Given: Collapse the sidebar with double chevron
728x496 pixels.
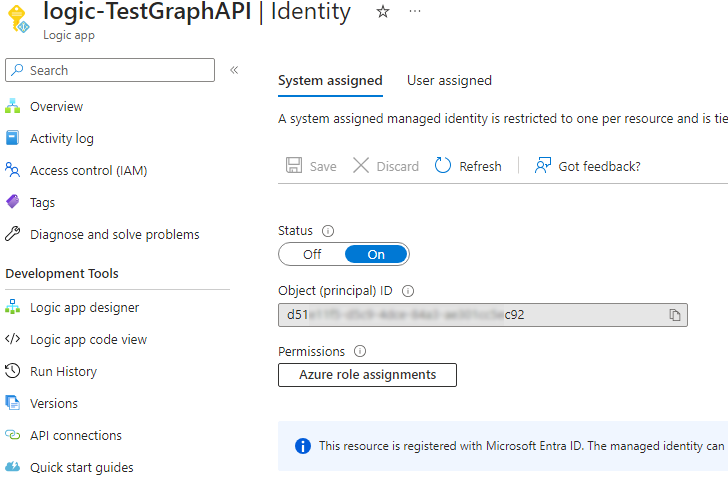Looking at the screenshot, I should click(x=234, y=70).
